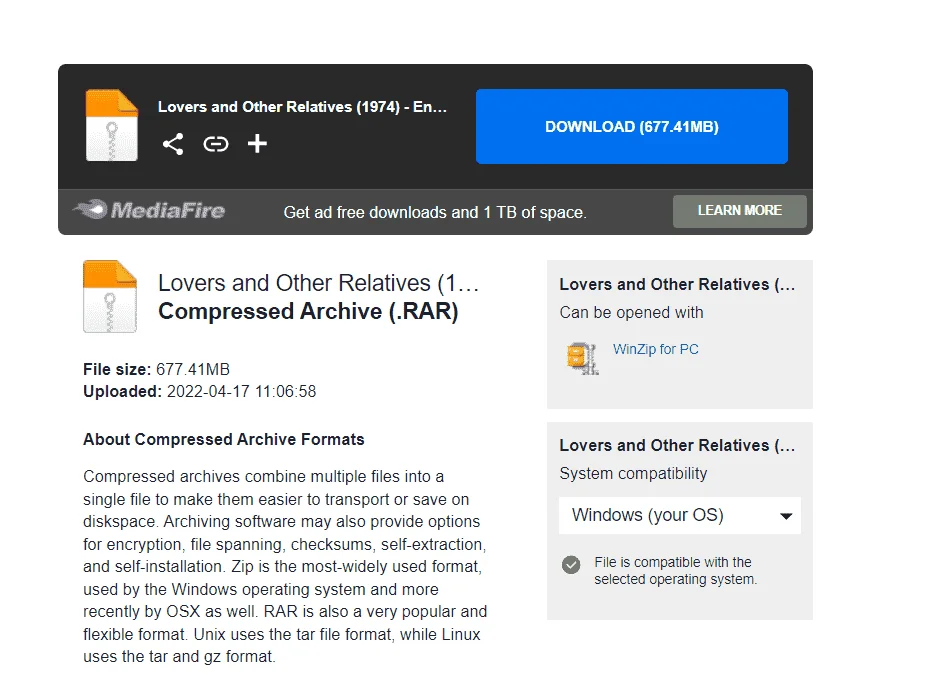This screenshot has height=681, width=939.
Task: Click the plus icon to add file
Action: click(x=258, y=144)
